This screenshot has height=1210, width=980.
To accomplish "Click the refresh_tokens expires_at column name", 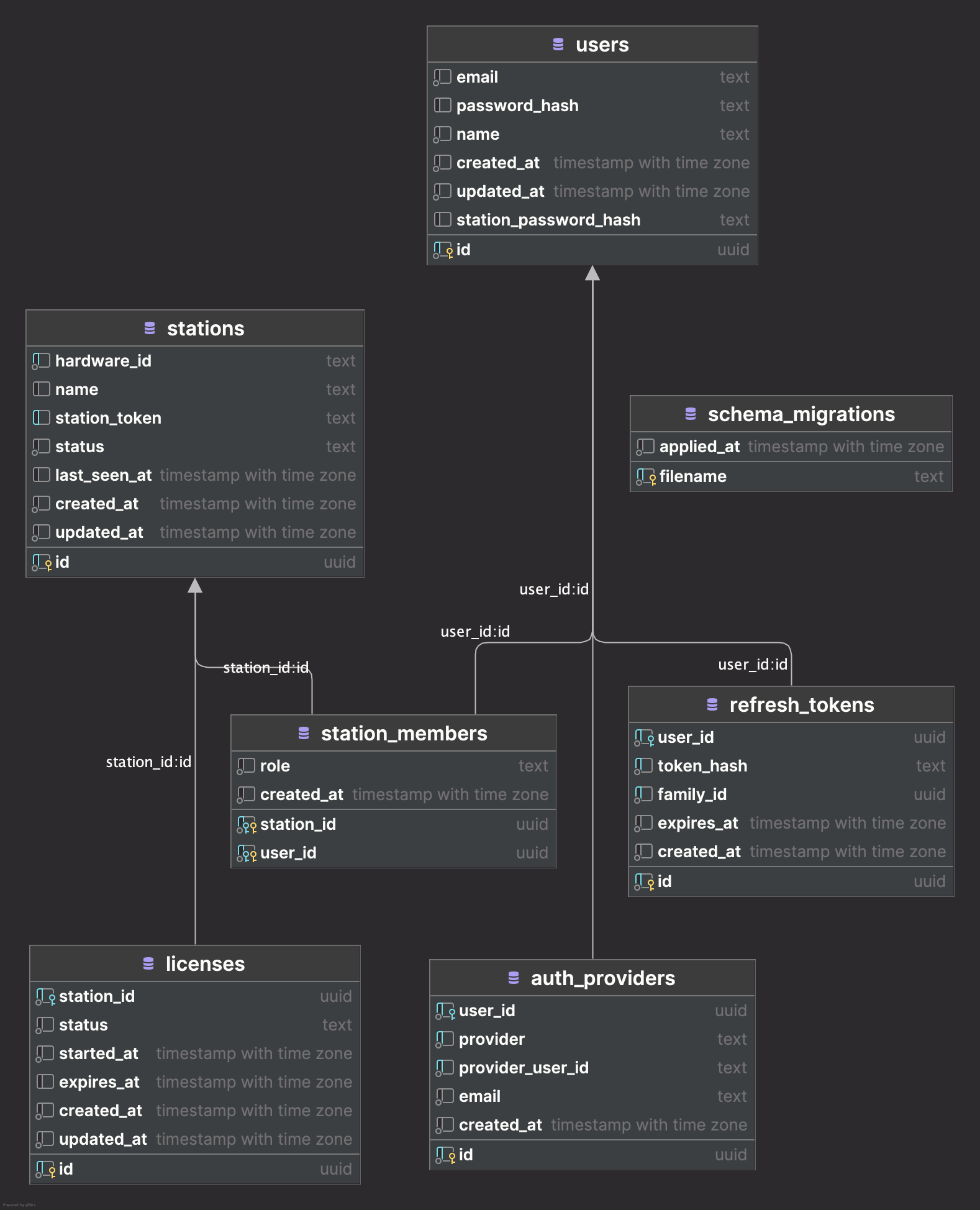I will click(698, 823).
